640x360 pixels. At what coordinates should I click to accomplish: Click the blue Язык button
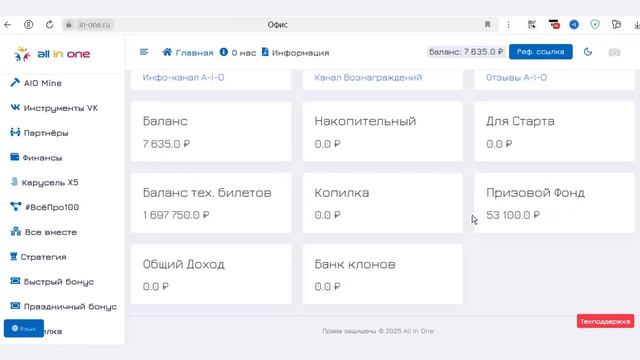click(24, 328)
